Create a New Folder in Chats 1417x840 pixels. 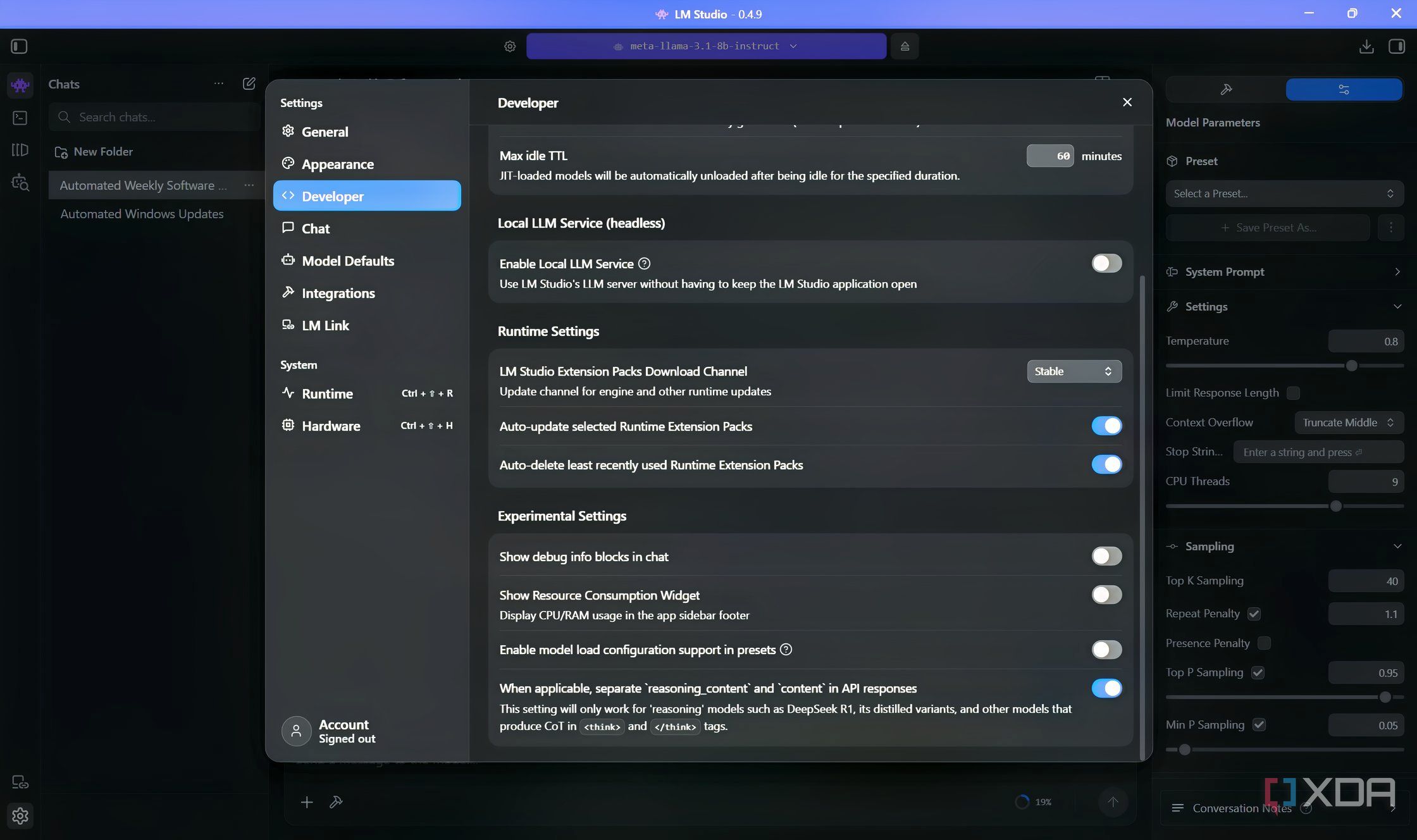tap(94, 152)
